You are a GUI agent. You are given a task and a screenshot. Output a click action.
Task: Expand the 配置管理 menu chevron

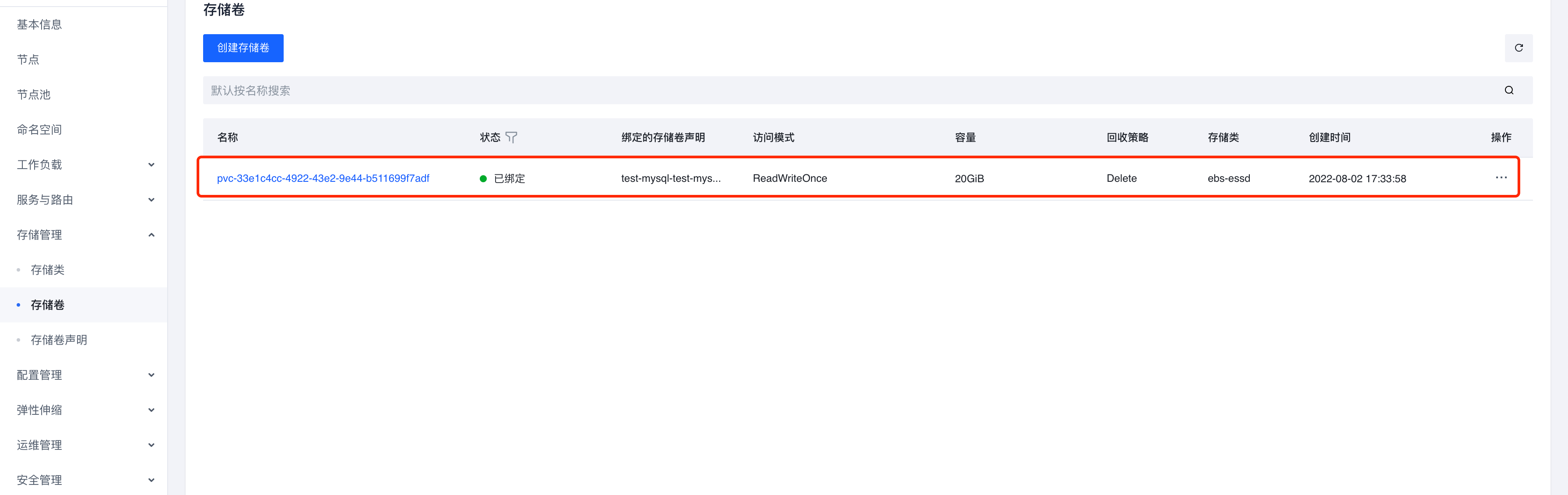(151, 375)
